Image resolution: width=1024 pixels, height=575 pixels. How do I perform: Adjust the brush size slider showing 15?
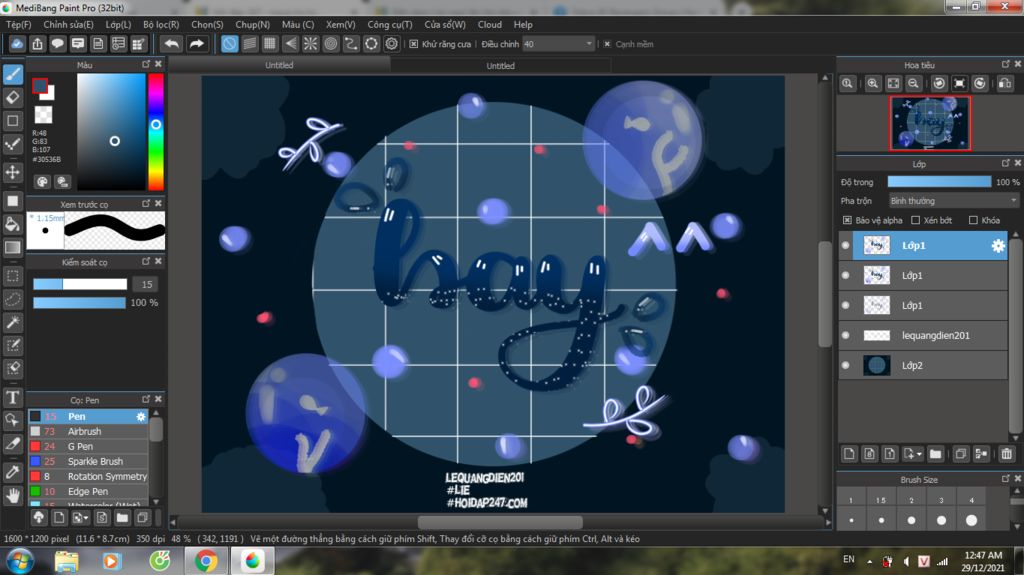pyautogui.click(x=80, y=284)
